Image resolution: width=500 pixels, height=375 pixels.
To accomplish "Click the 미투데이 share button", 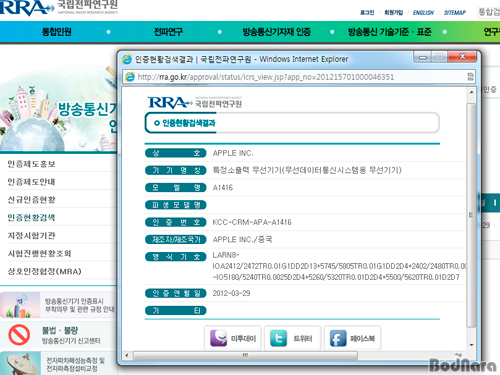I will point(232,338).
